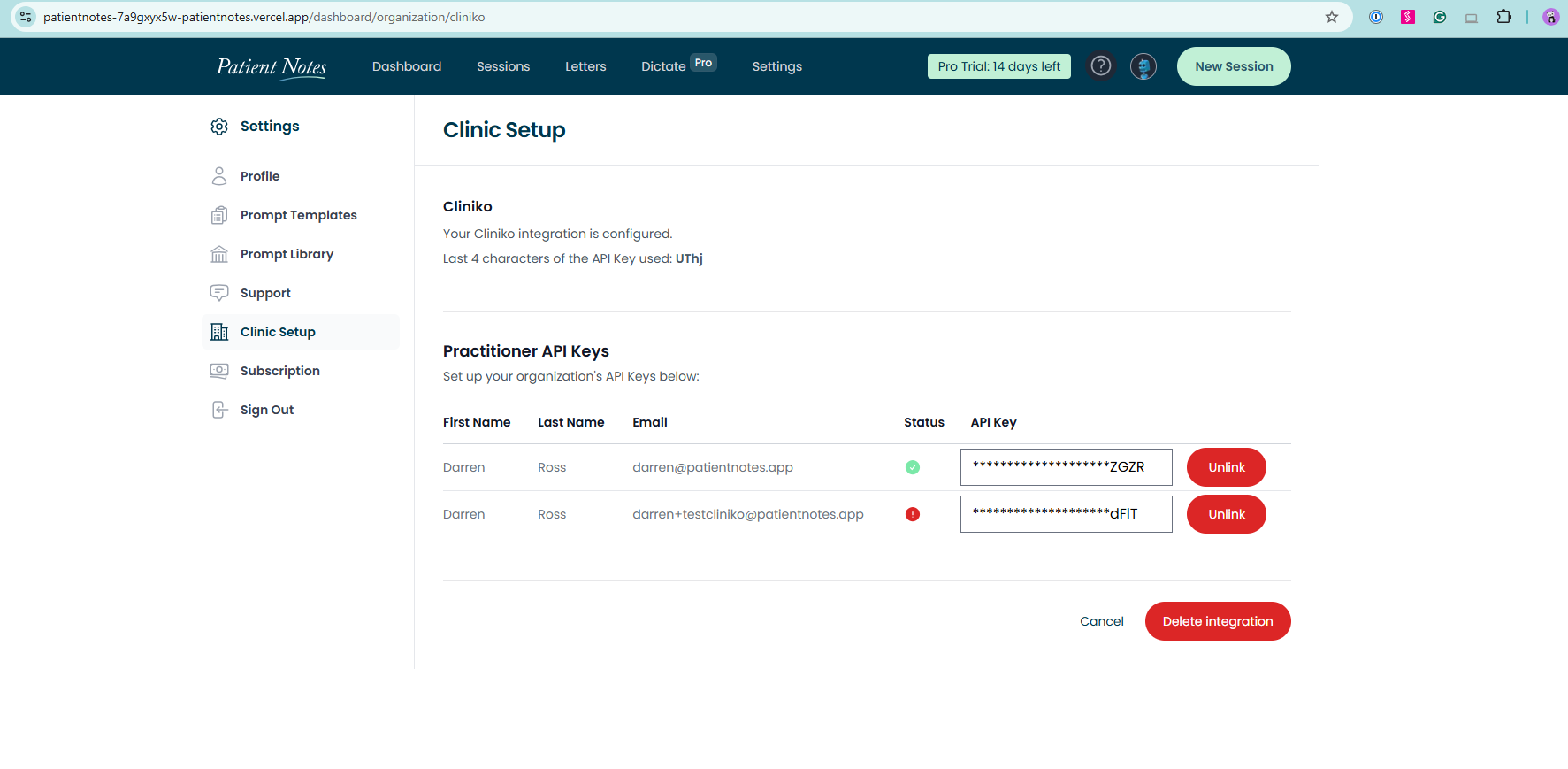This screenshot has width=1568, height=769.
Task: Click the API key field ending ZGZR
Action: tap(1067, 467)
